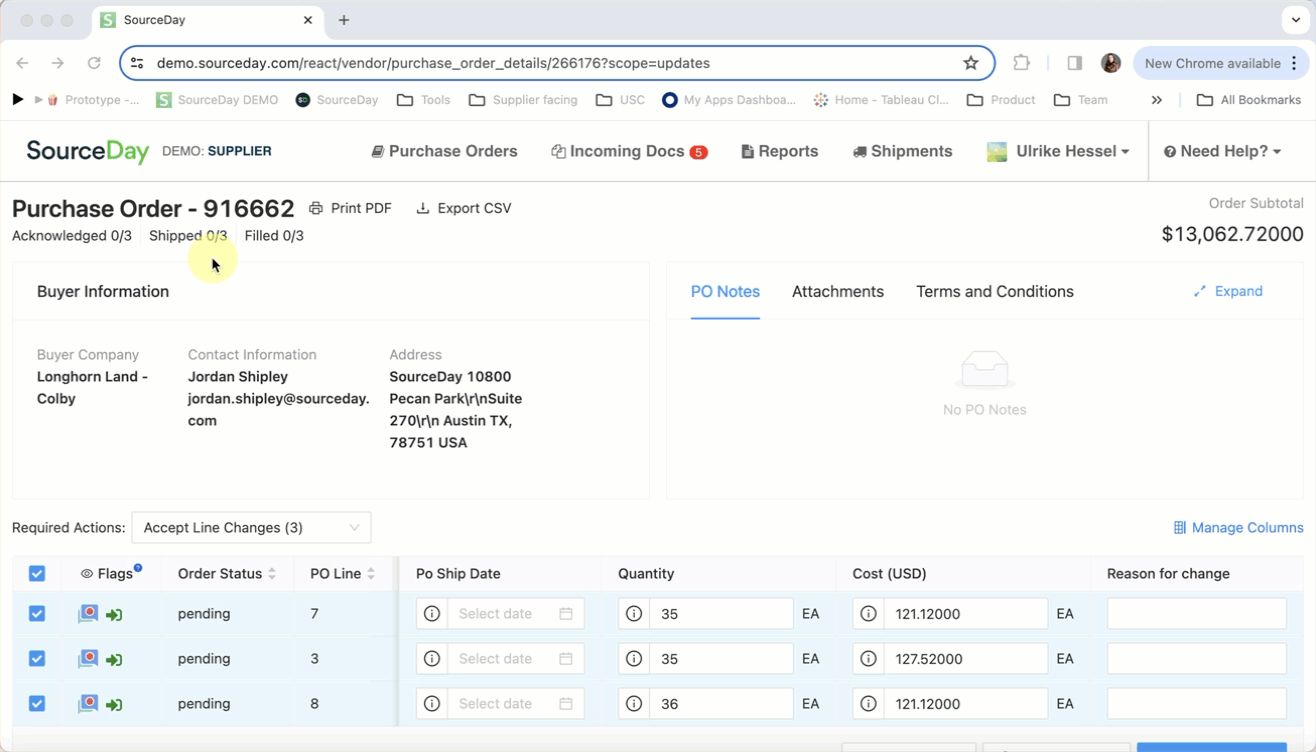The height and width of the screenshot is (752, 1316).
Task: Switch to Terms and Conditions tab
Action: coord(995,292)
